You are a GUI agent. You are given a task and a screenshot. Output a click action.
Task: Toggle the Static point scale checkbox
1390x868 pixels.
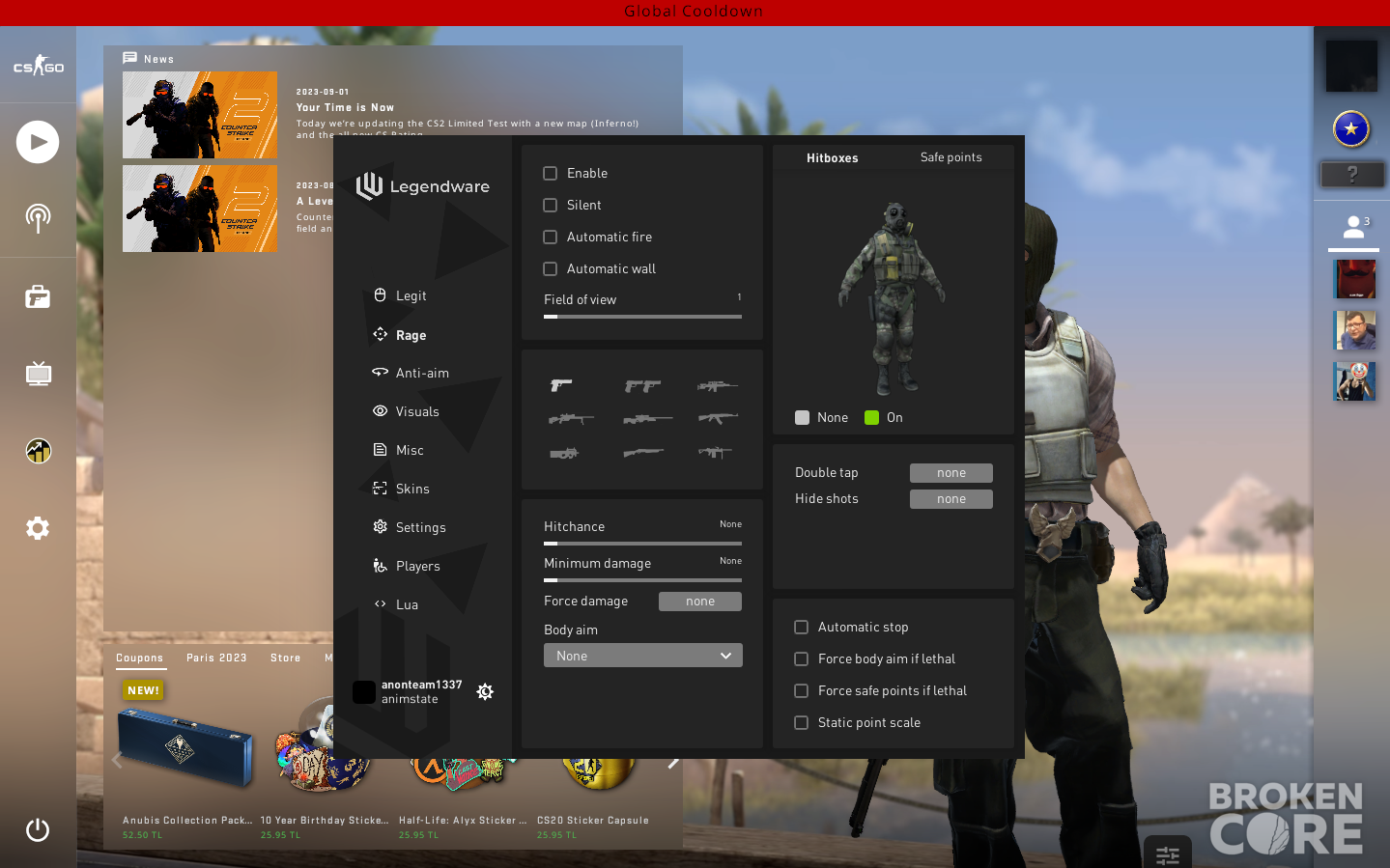point(801,723)
